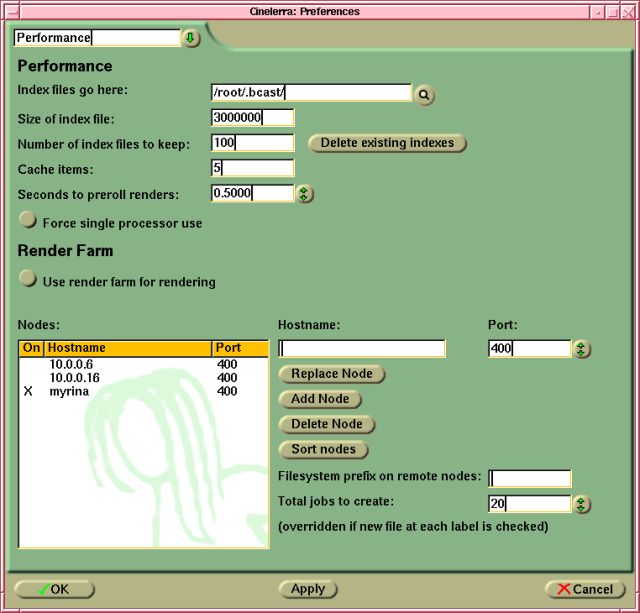640x613 pixels.
Task: Click the seconds to preroll spinner arrows
Action: [305, 194]
